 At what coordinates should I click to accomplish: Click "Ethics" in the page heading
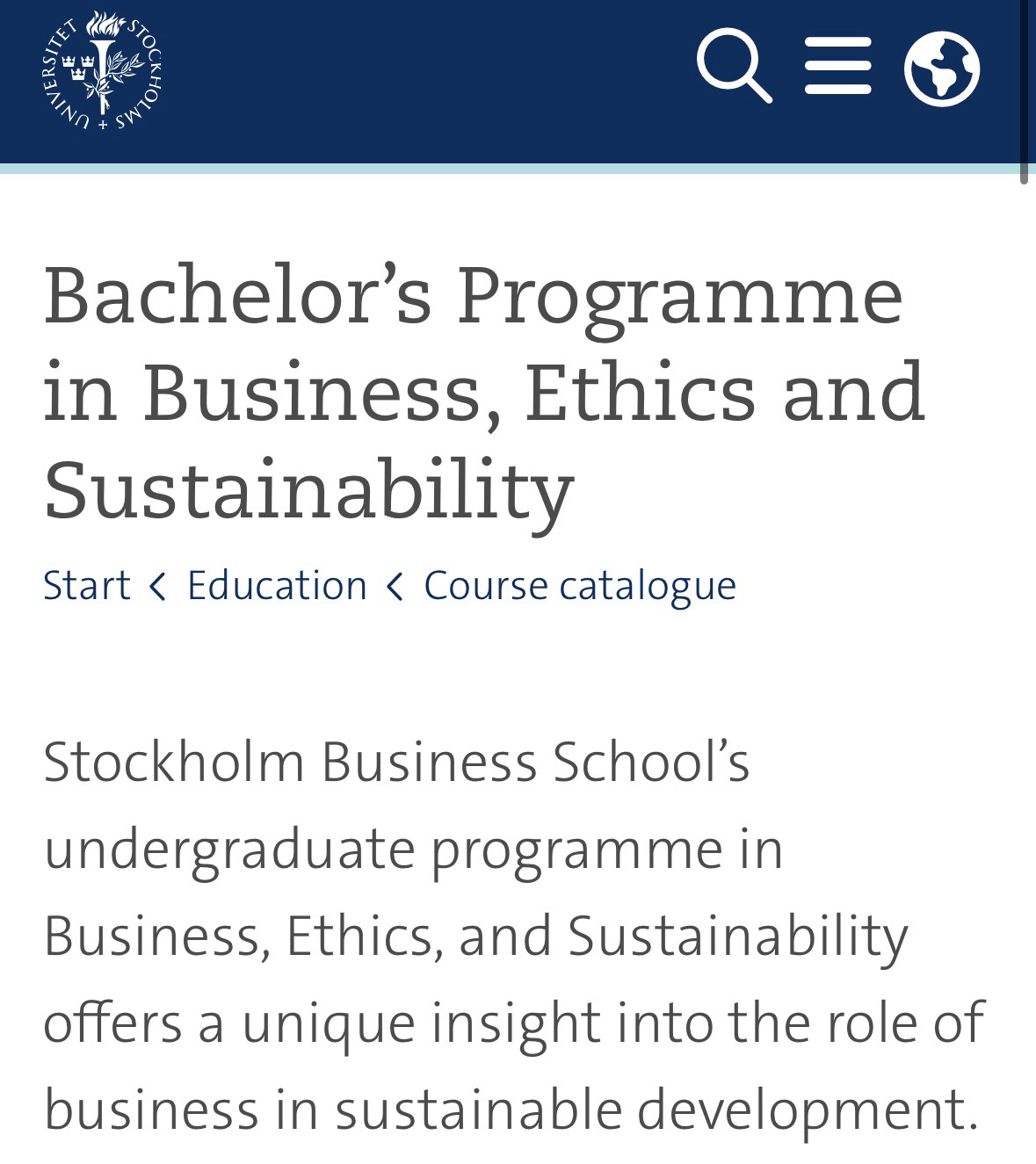tap(640, 392)
